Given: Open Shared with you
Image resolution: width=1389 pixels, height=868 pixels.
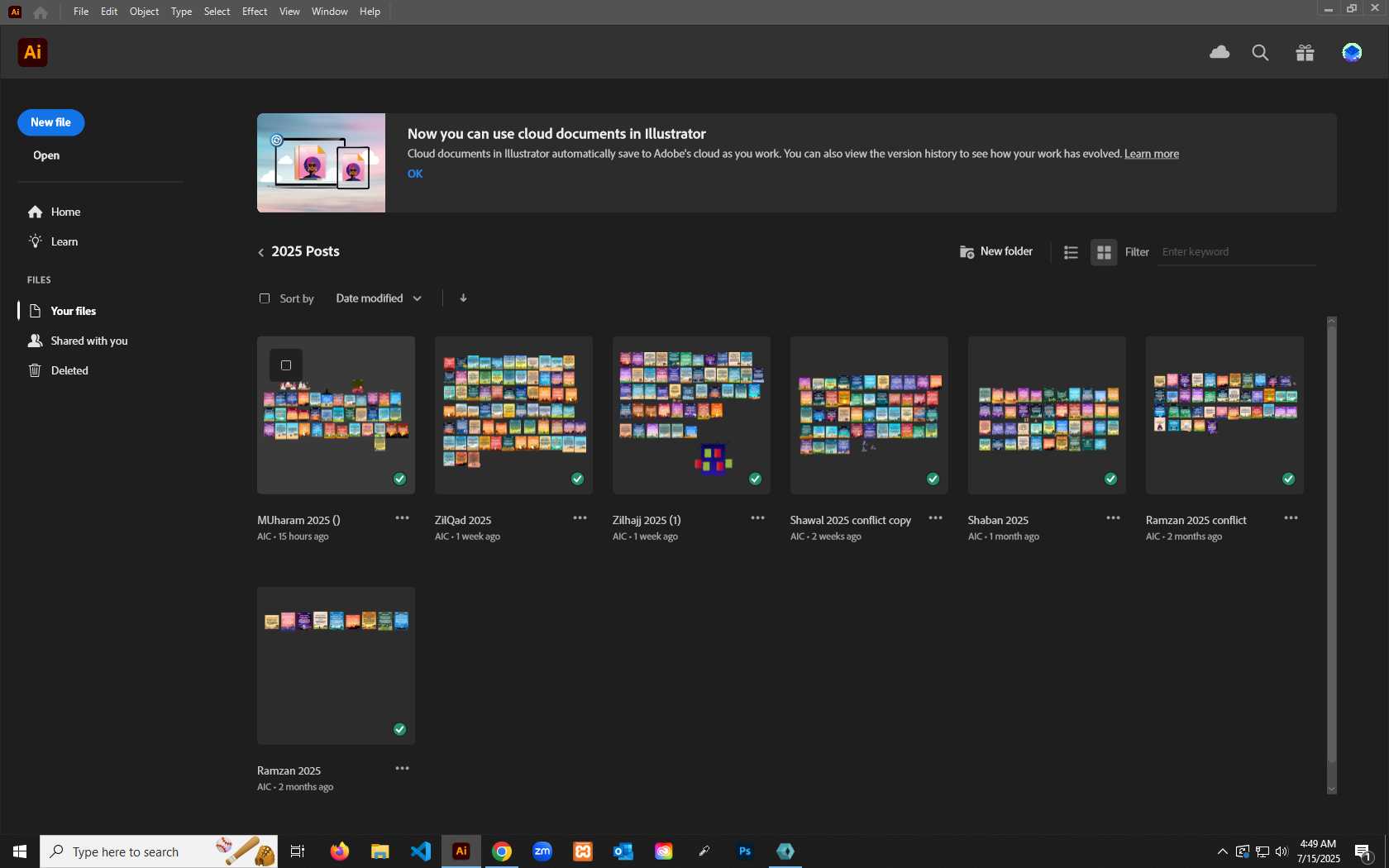Looking at the screenshot, I should 78,341.
